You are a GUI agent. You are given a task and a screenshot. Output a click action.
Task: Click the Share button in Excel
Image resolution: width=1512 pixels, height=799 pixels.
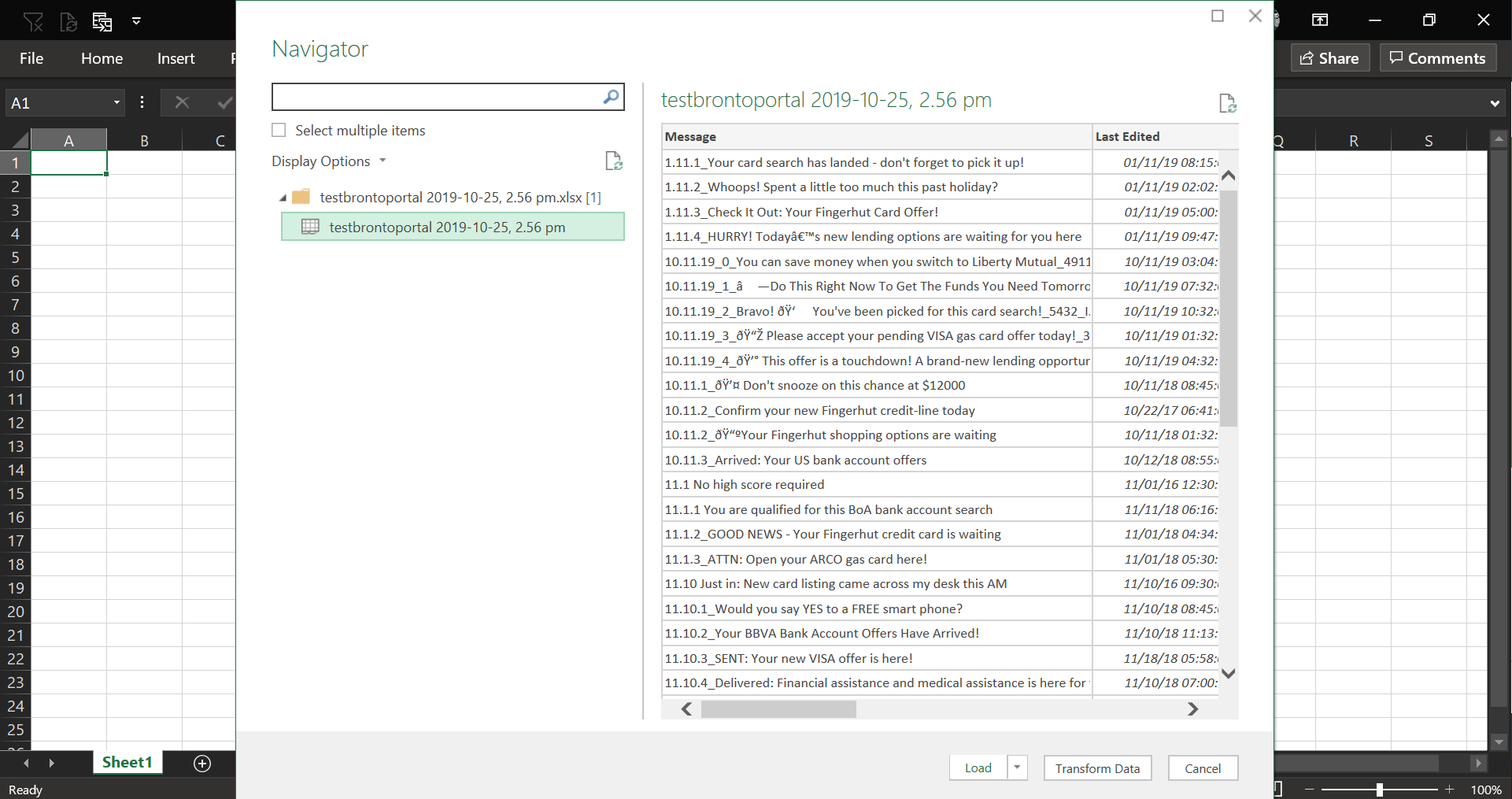click(x=1330, y=58)
